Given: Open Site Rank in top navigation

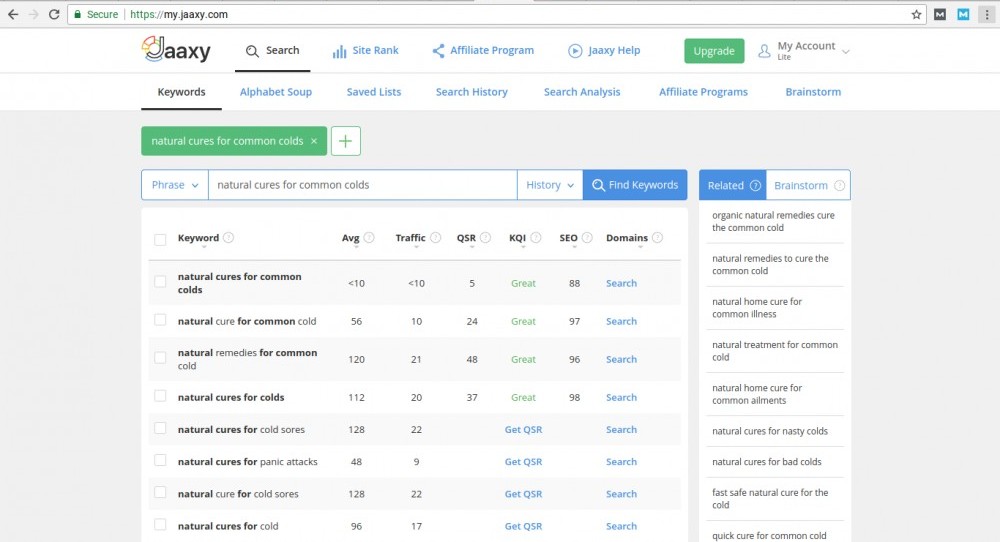Looking at the screenshot, I should [365, 50].
